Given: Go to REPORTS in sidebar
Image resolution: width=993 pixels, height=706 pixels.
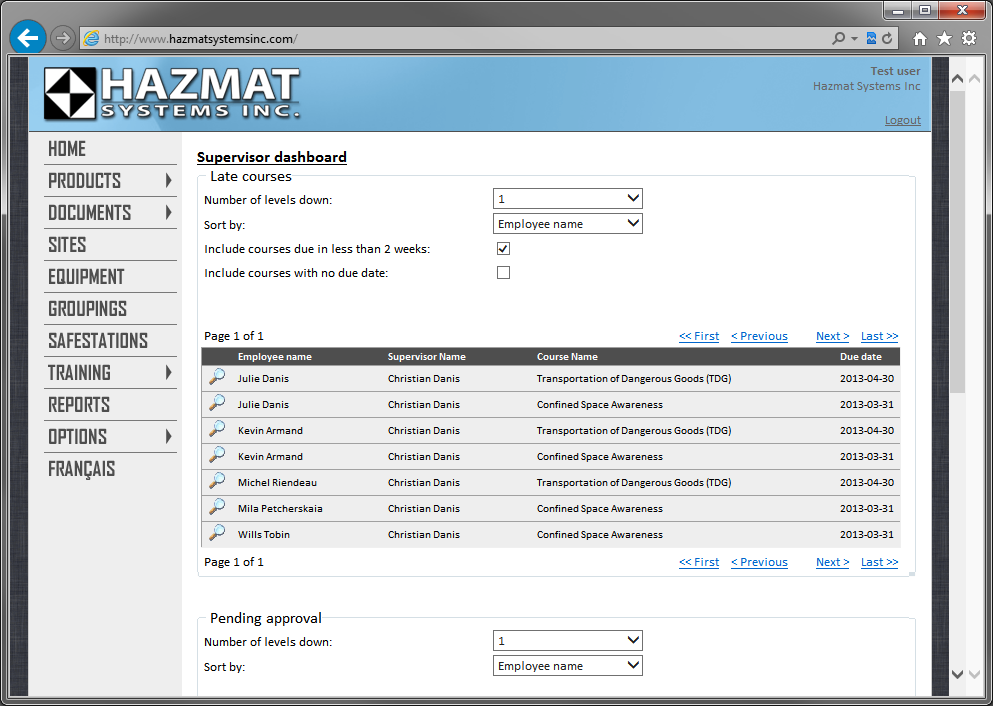Looking at the screenshot, I should pyautogui.click(x=80, y=405).
